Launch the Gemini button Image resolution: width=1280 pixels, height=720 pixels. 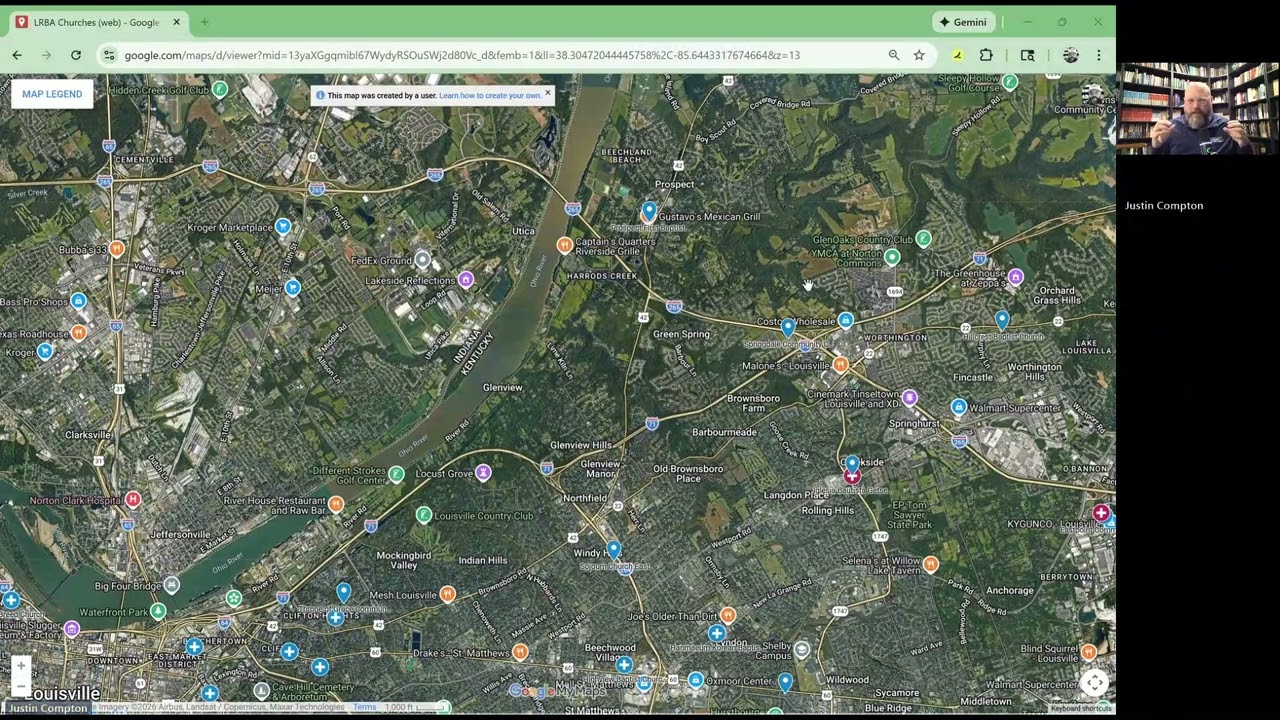(964, 22)
